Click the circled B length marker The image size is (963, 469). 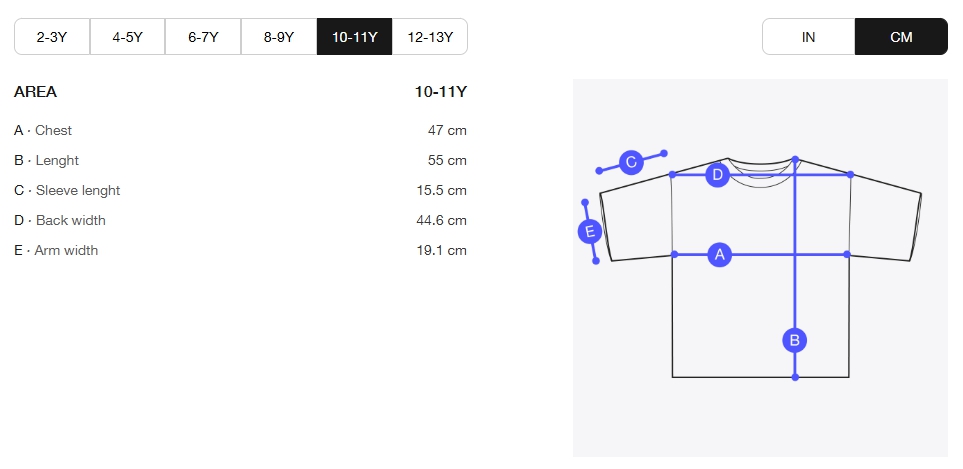(x=794, y=340)
